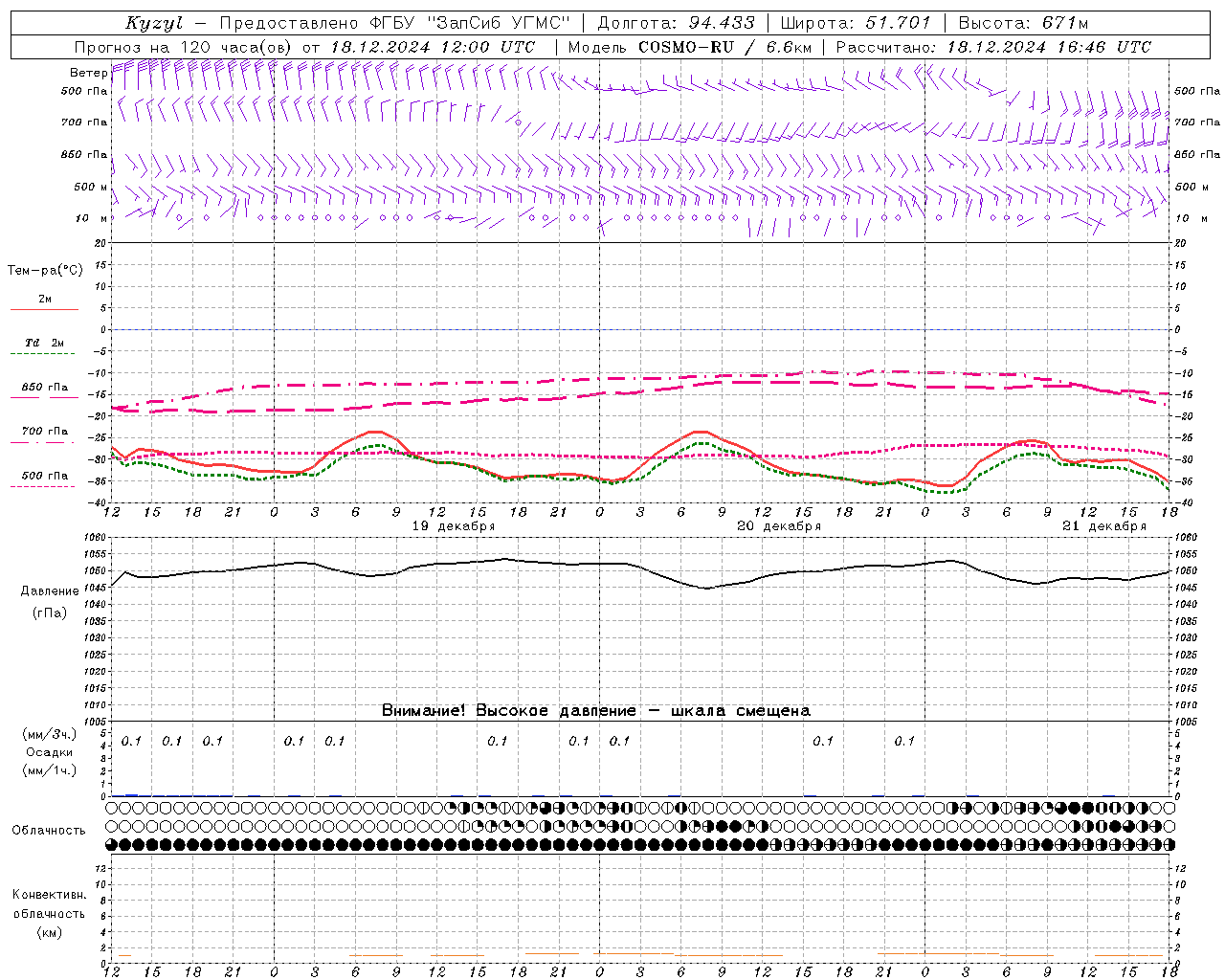Image resolution: width=1225 pixels, height=980 pixels.
Task: Click the pink dotted sample under 500 гПа legend
Action: click(x=42, y=486)
